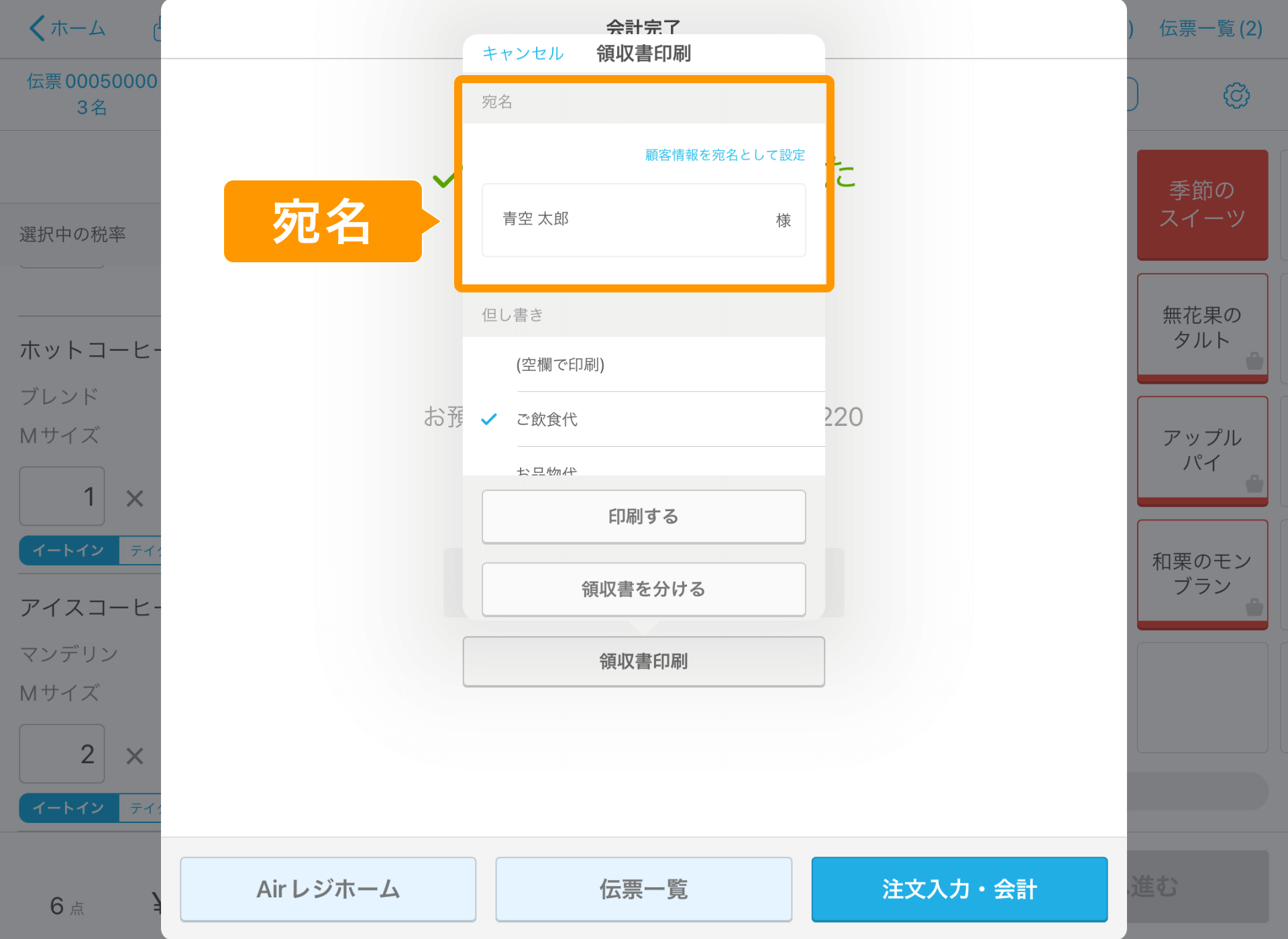
Task: Select (空欄で印刷) proviso option
Action: pos(644,364)
